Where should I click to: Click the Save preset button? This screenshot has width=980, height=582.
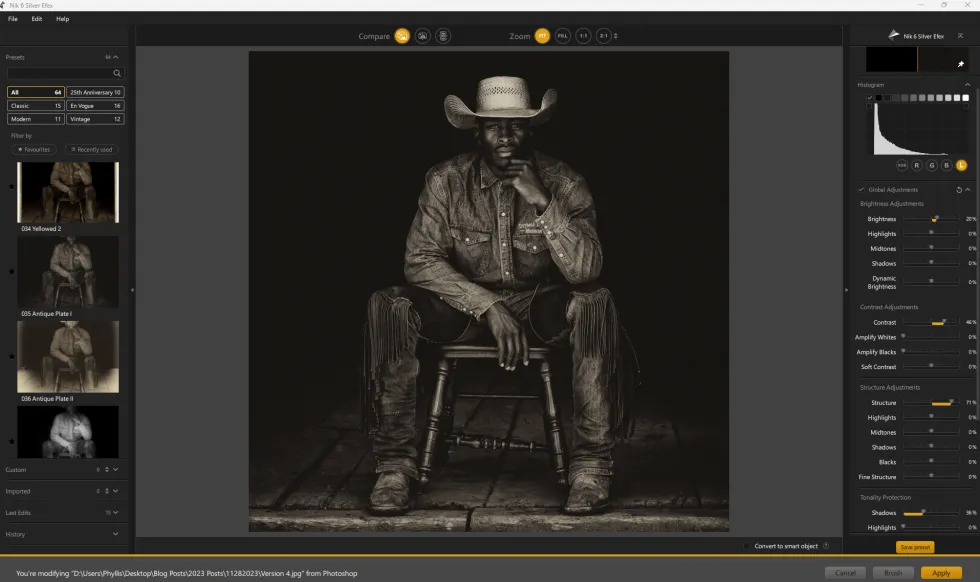[x=914, y=547]
